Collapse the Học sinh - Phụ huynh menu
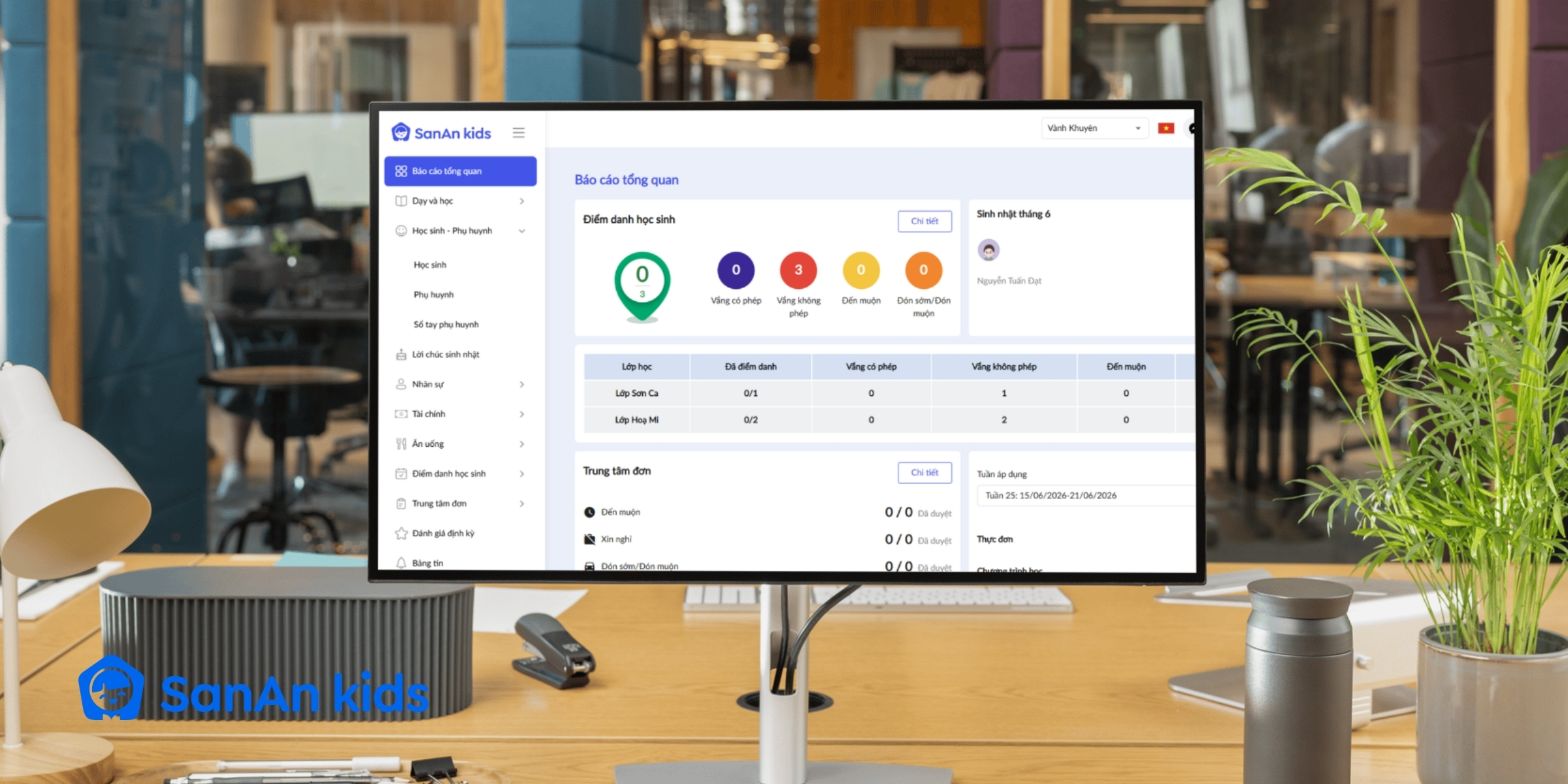1568x784 pixels. (x=461, y=231)
